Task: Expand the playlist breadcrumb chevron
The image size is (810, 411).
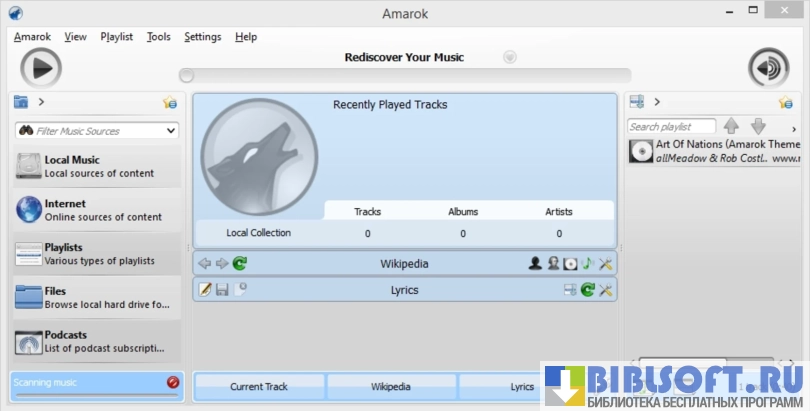Action: pos(657,102)
